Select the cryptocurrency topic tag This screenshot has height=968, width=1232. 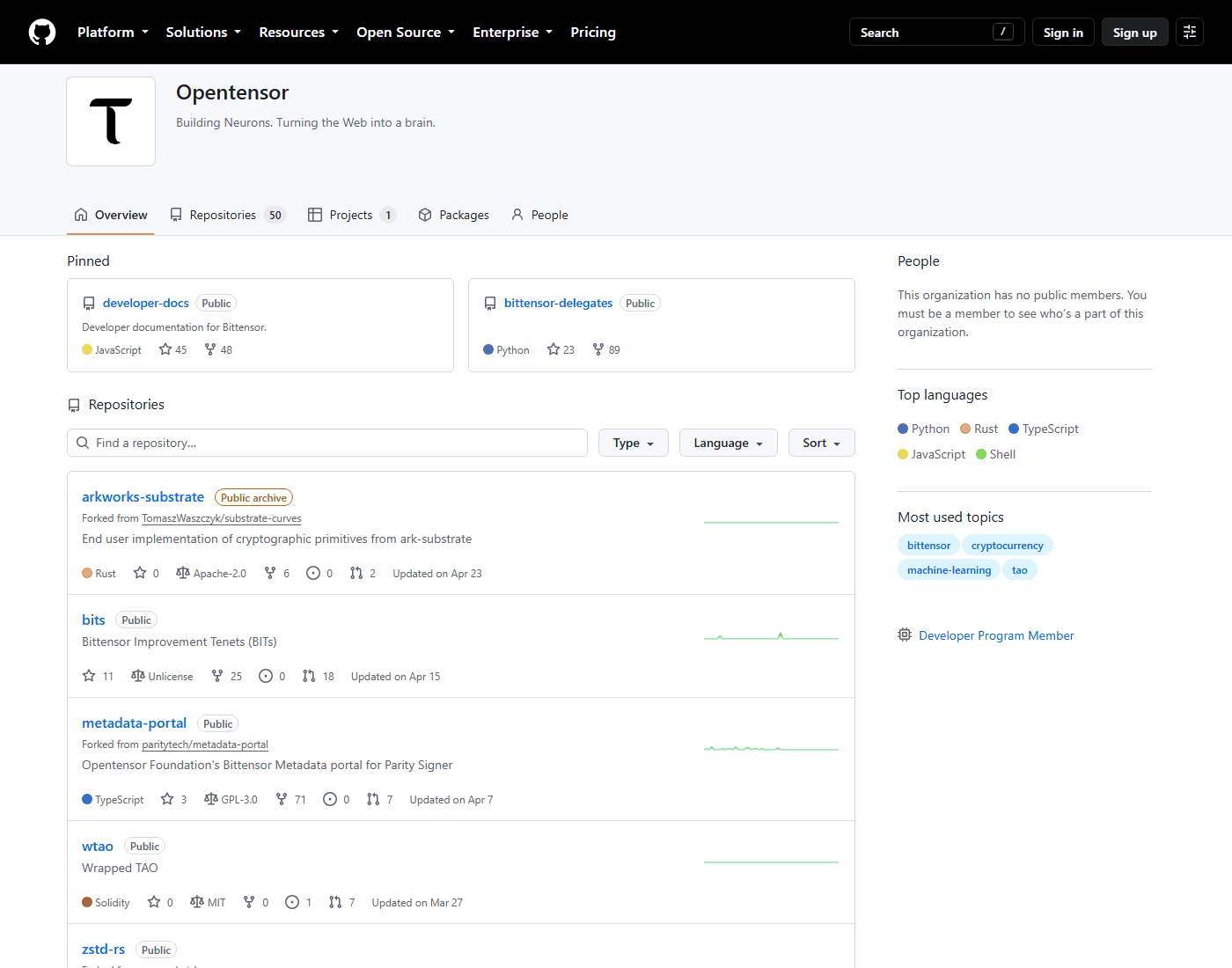tap(1008, 546)
